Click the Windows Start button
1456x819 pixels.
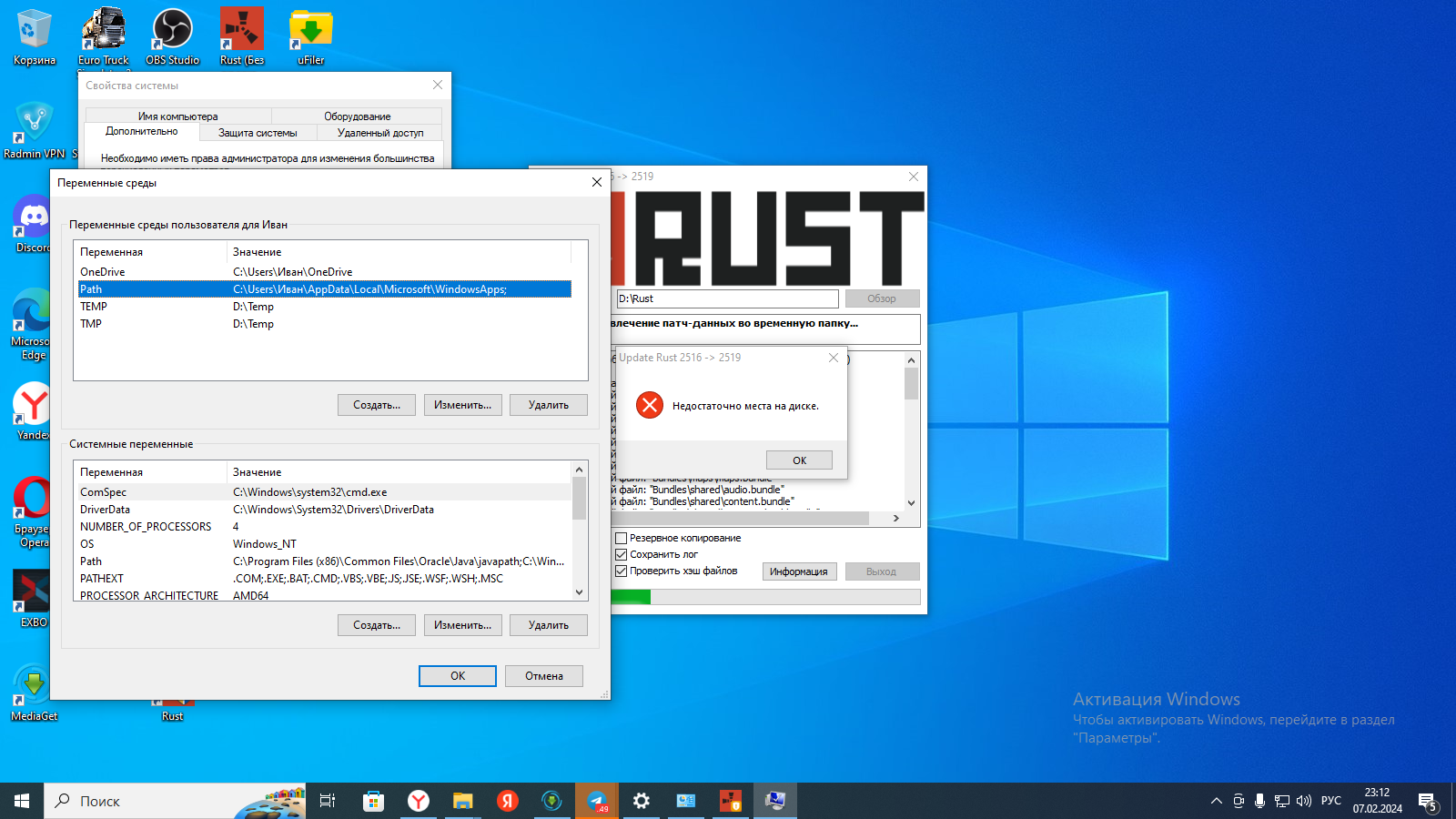(22, 801)
